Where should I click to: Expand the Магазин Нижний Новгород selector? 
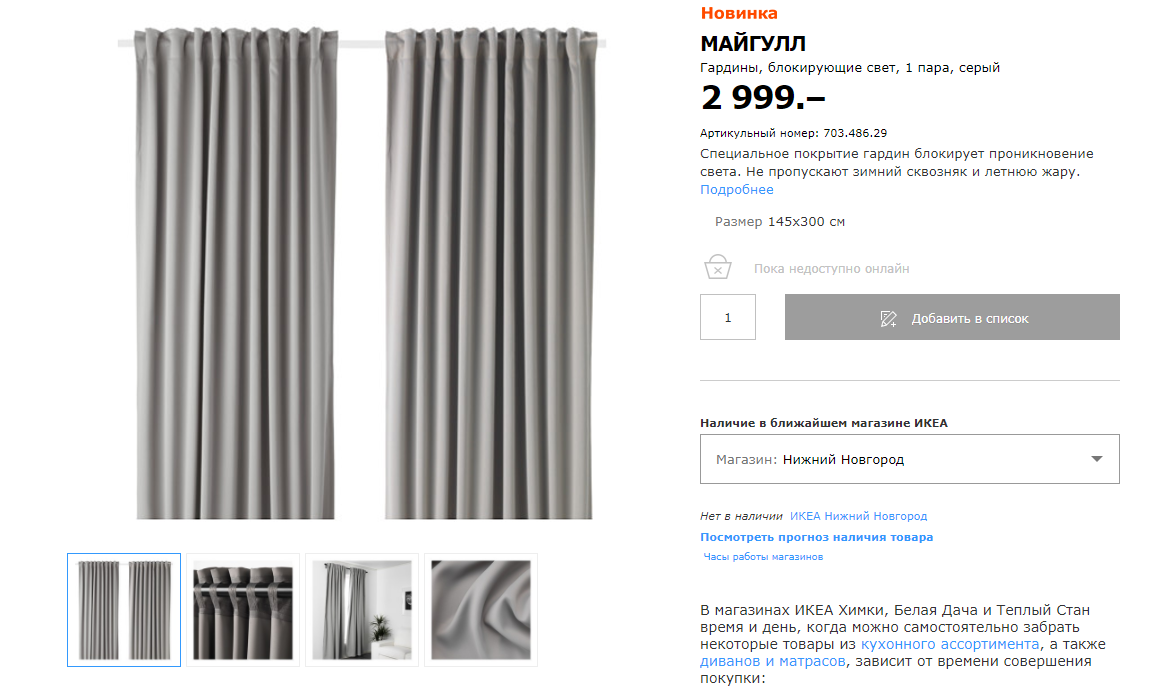tap(909, 459)
